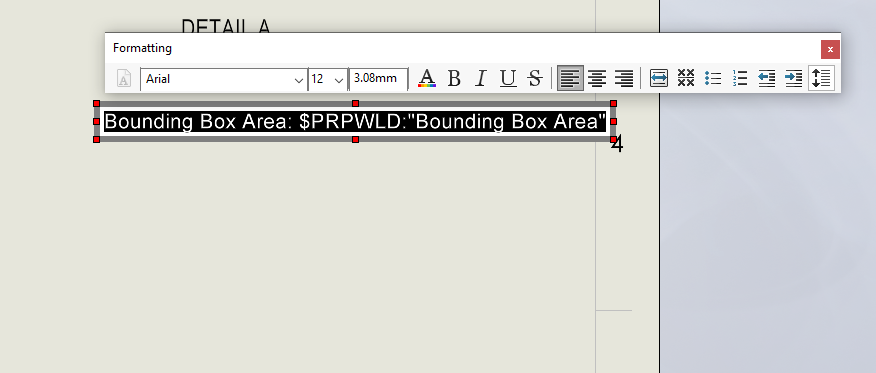Select Left Align icon

pos(570,78)
